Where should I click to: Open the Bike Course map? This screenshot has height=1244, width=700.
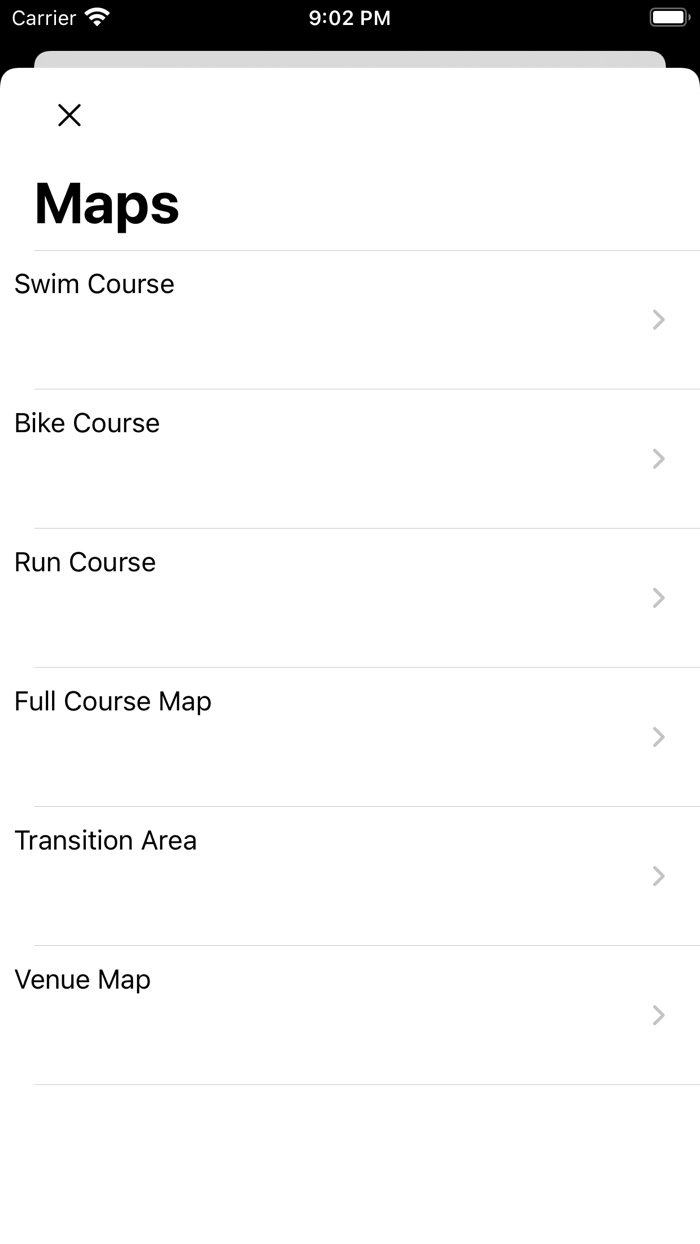click(x=87, y=423)
